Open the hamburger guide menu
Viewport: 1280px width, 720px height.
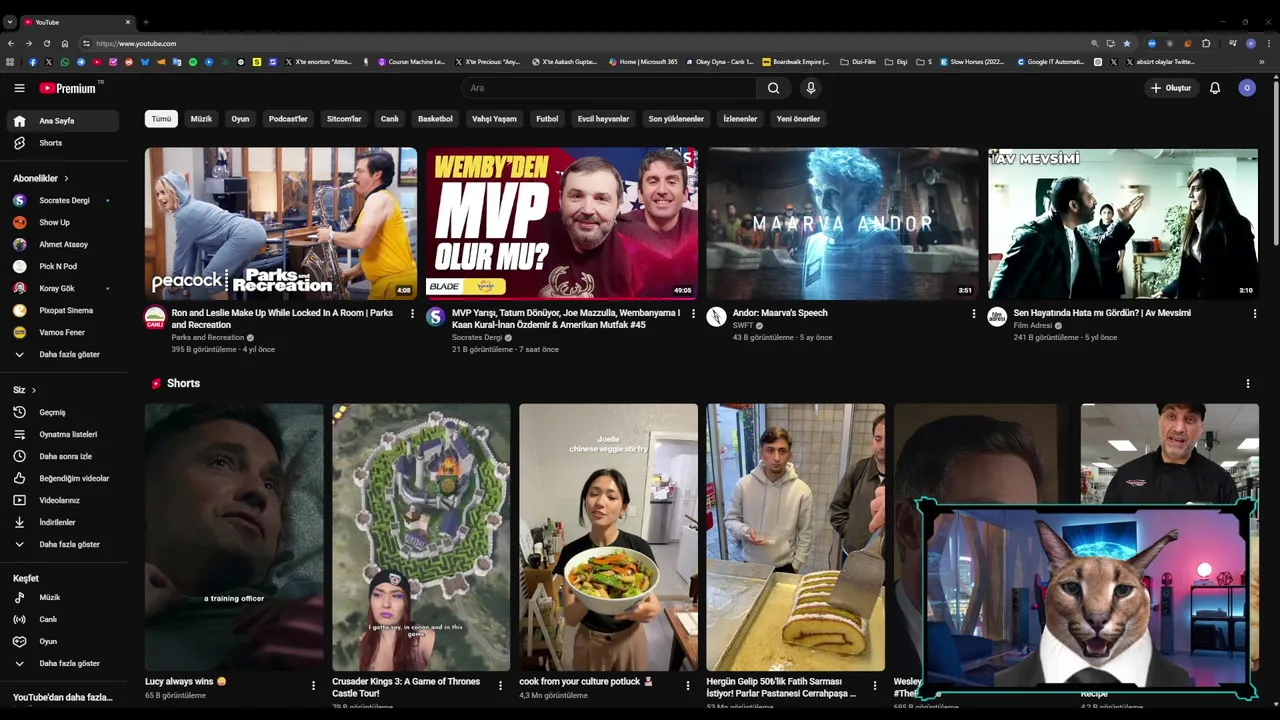pos(19,88)
